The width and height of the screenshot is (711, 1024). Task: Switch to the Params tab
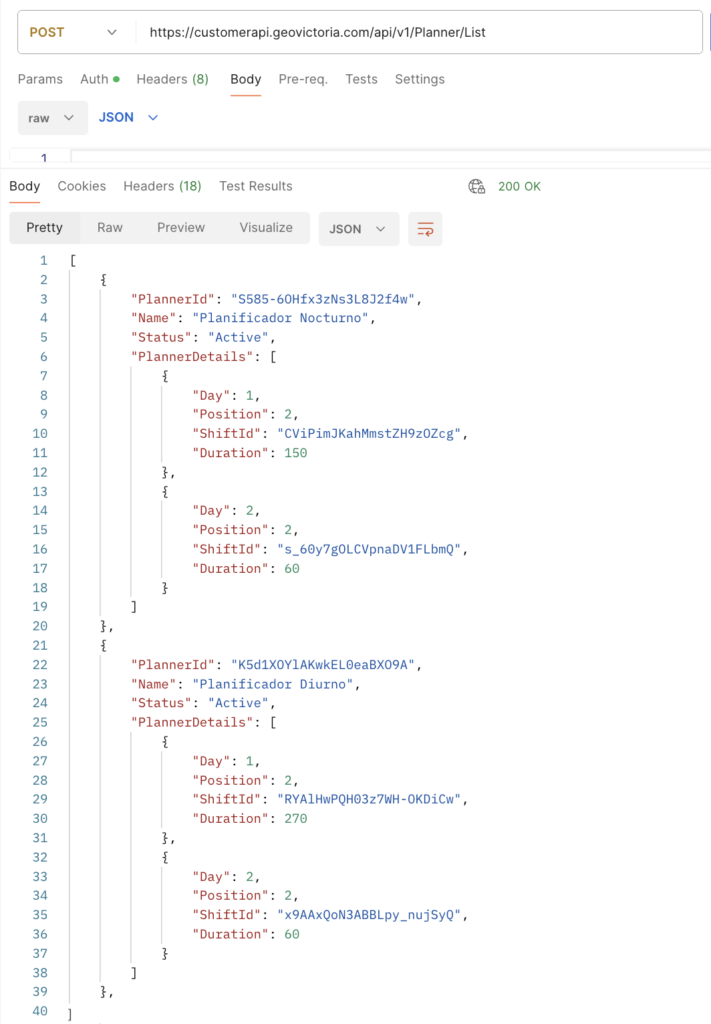pos(40,79)
